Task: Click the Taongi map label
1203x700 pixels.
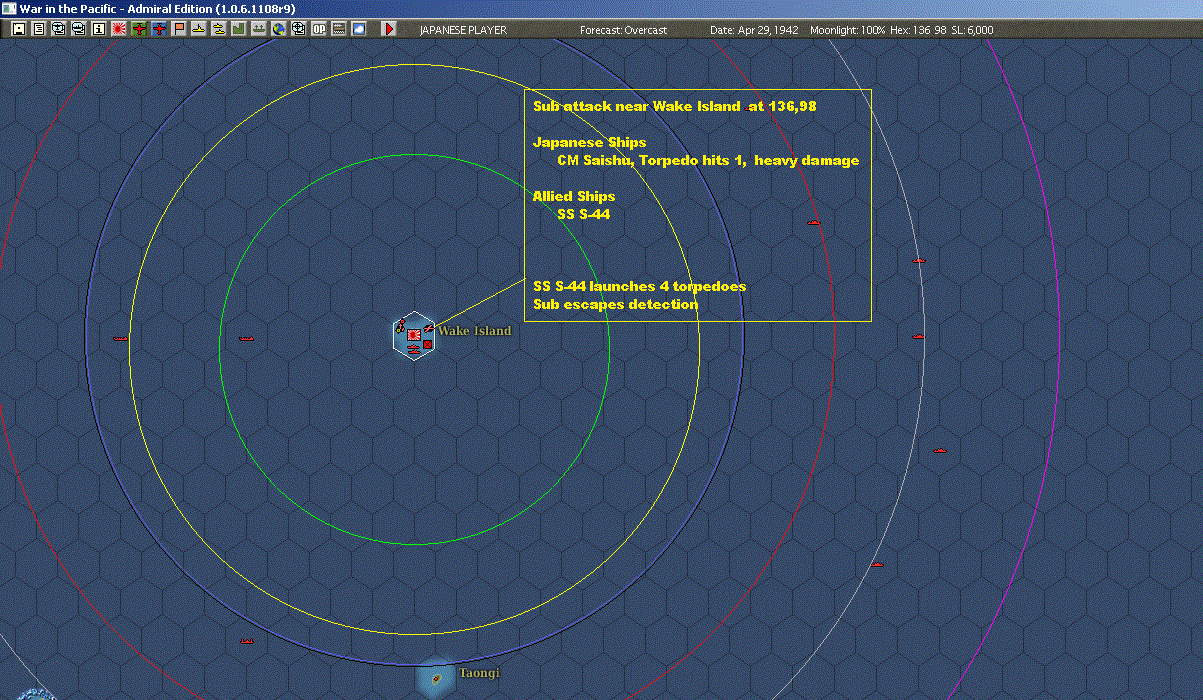Action: point(479,673)
